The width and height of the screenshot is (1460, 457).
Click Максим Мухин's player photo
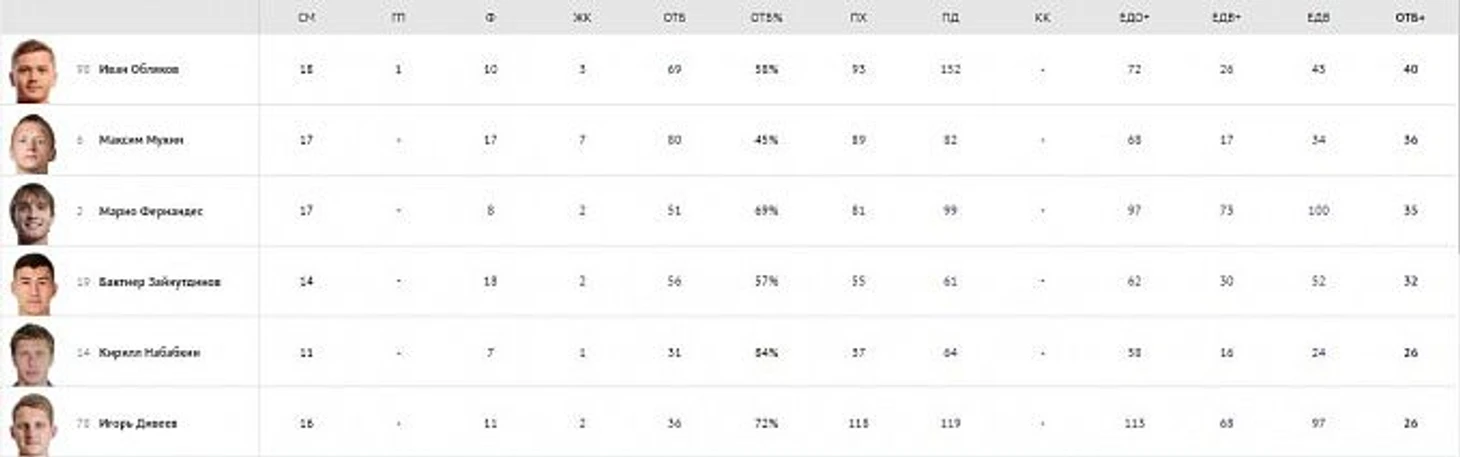33,141
